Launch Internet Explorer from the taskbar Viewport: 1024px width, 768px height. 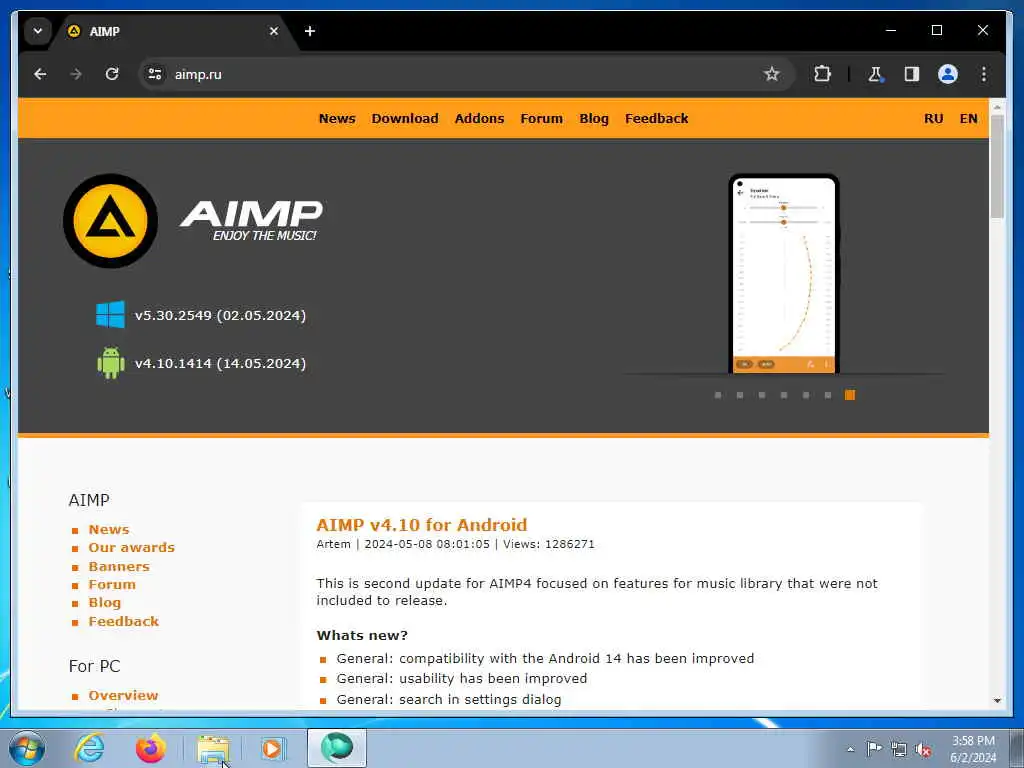pos(89,748)
